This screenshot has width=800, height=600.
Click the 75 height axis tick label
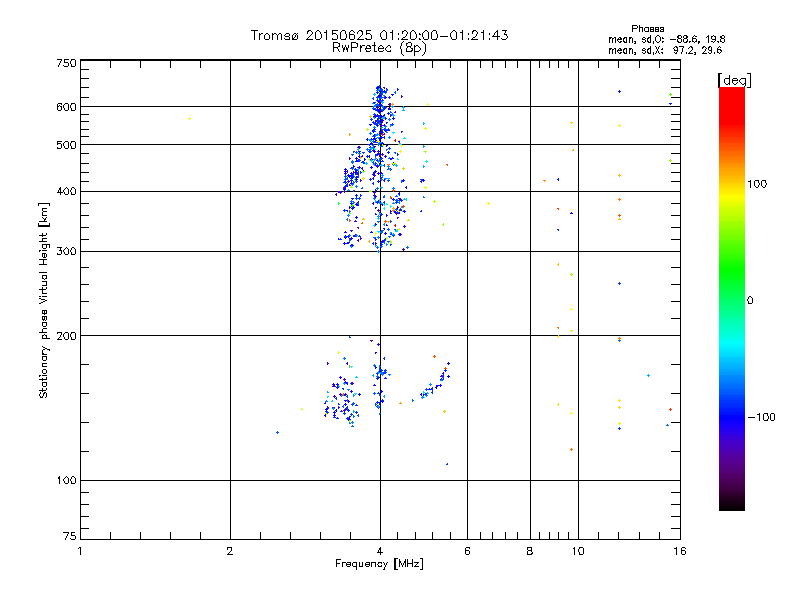70,536
